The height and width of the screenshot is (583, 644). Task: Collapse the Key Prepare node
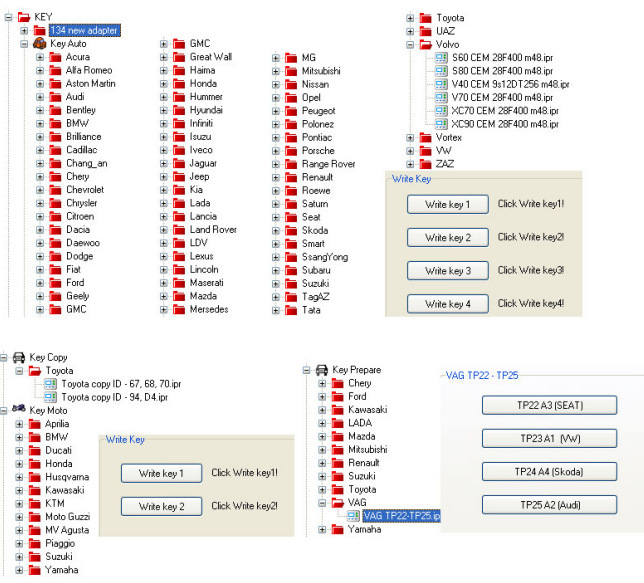coord(306,370)
